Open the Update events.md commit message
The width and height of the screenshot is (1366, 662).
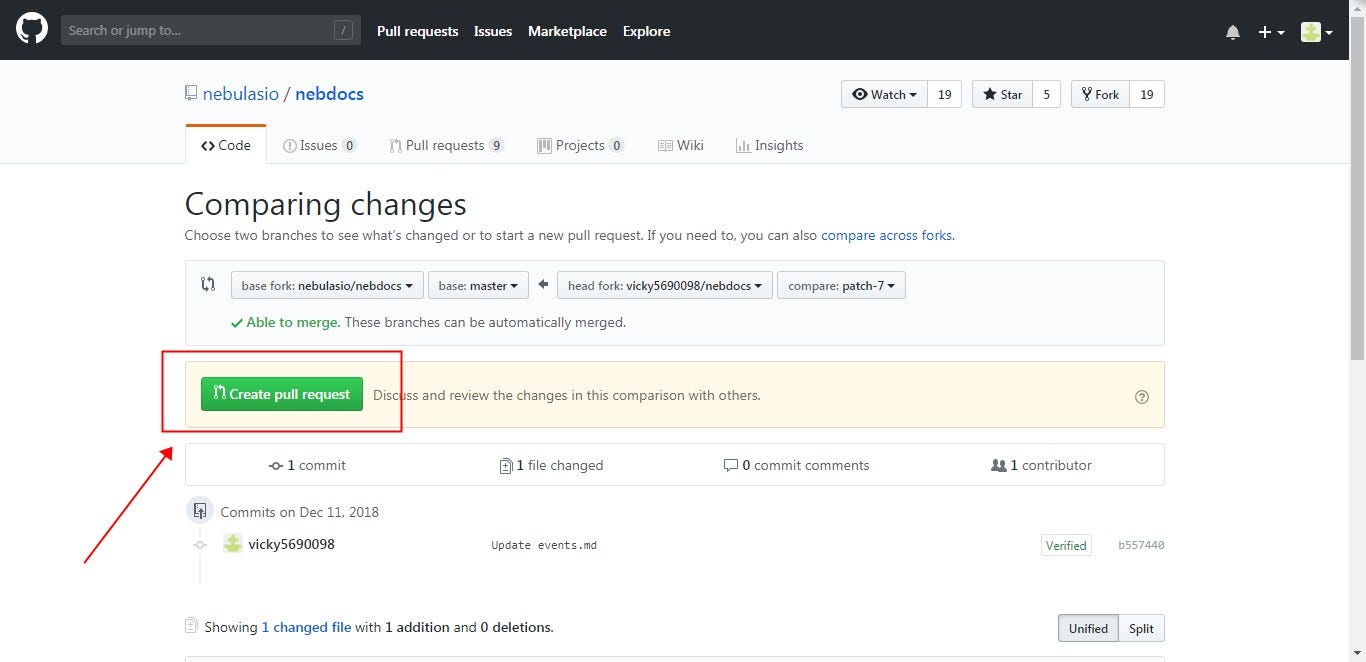coord(544,545)
